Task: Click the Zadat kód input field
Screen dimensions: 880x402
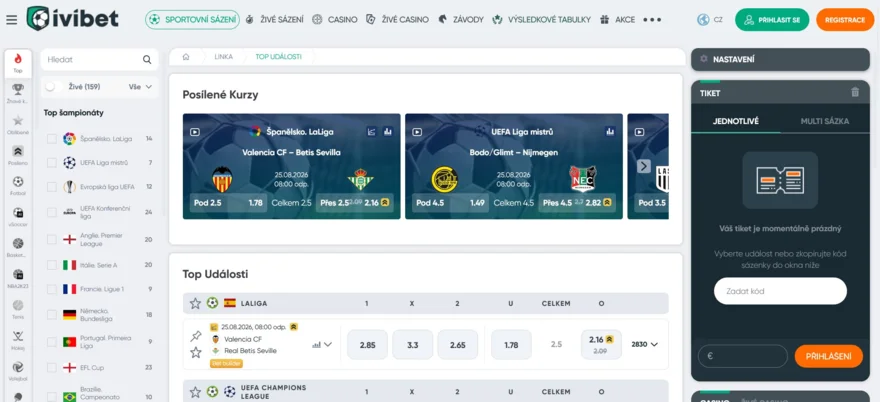Action: (780, 291)
